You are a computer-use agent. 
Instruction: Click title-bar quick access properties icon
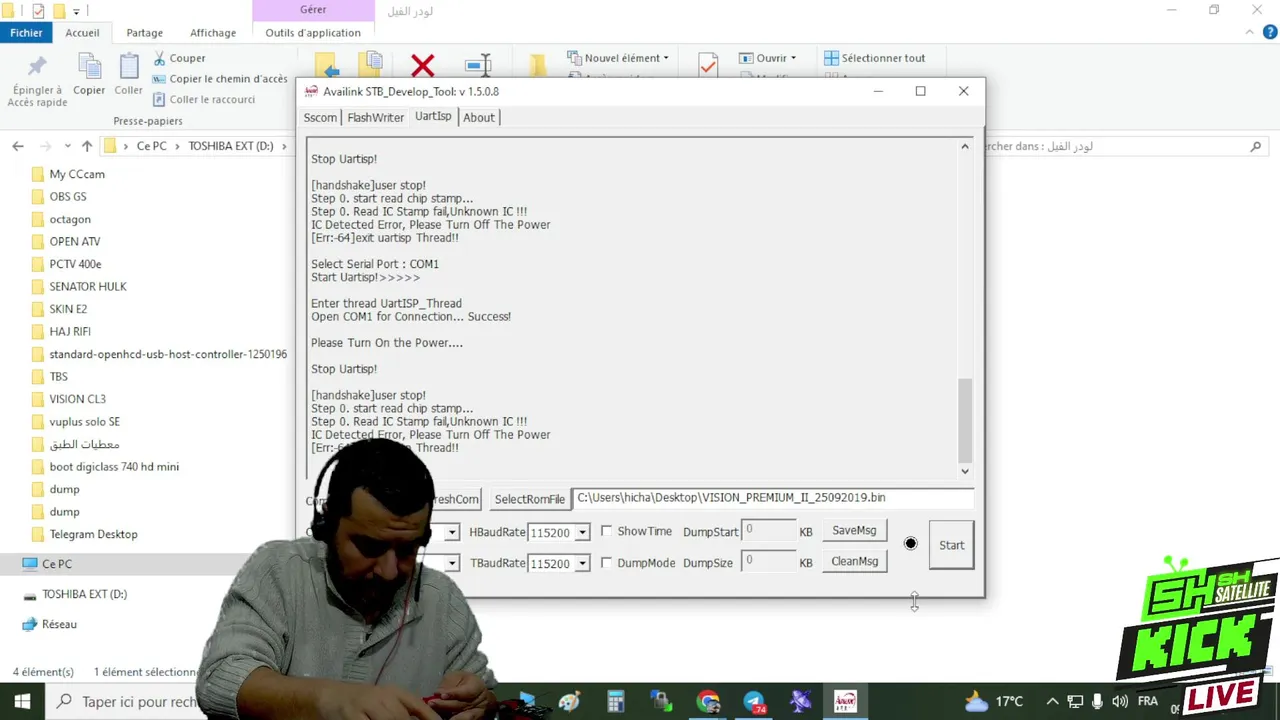(38, 11)
